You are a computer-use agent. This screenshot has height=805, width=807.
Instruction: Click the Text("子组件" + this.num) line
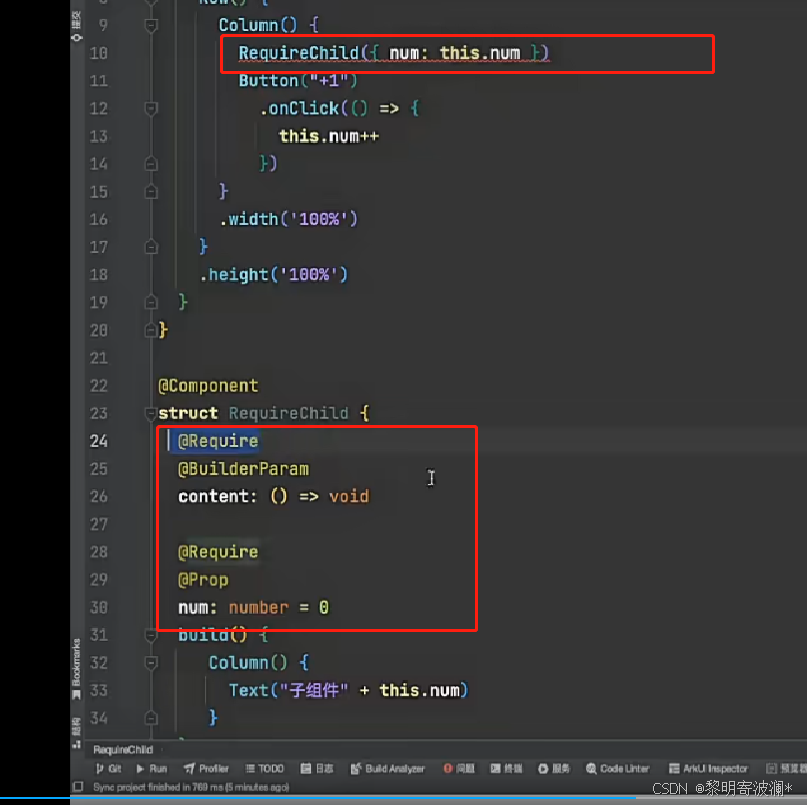[x=348, y=690]
